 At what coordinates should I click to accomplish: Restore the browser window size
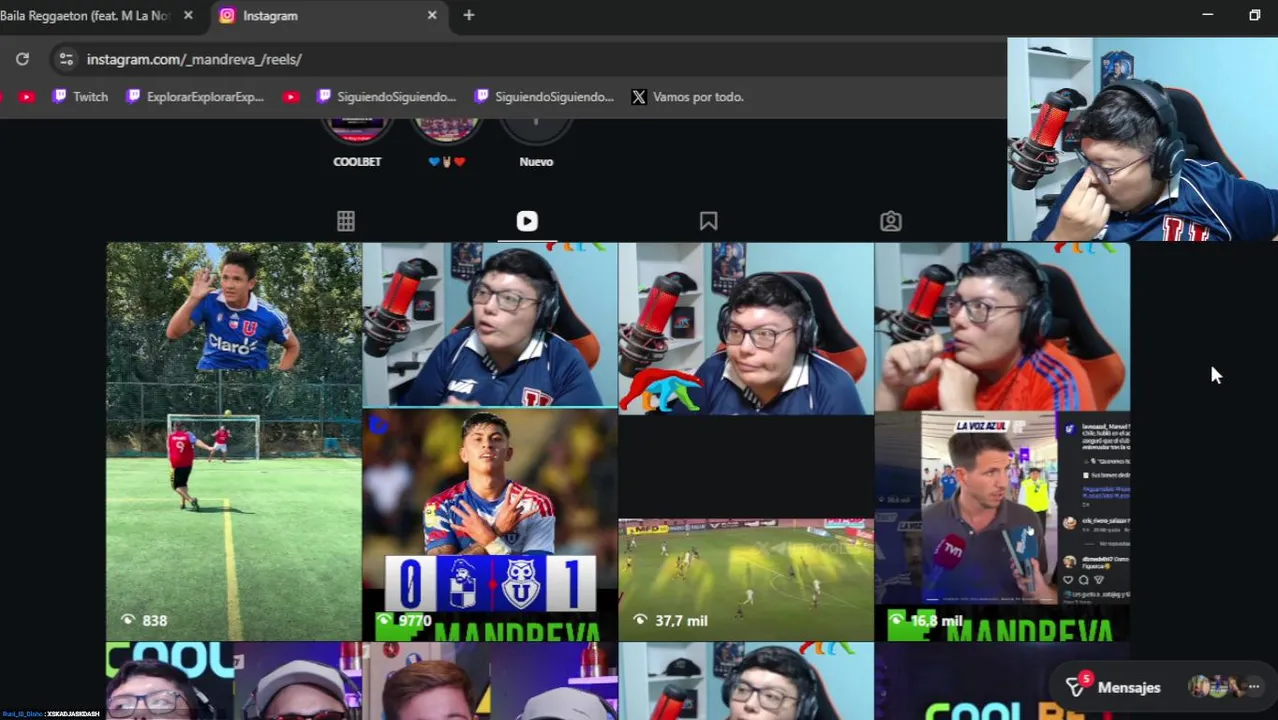(1254, 15)
